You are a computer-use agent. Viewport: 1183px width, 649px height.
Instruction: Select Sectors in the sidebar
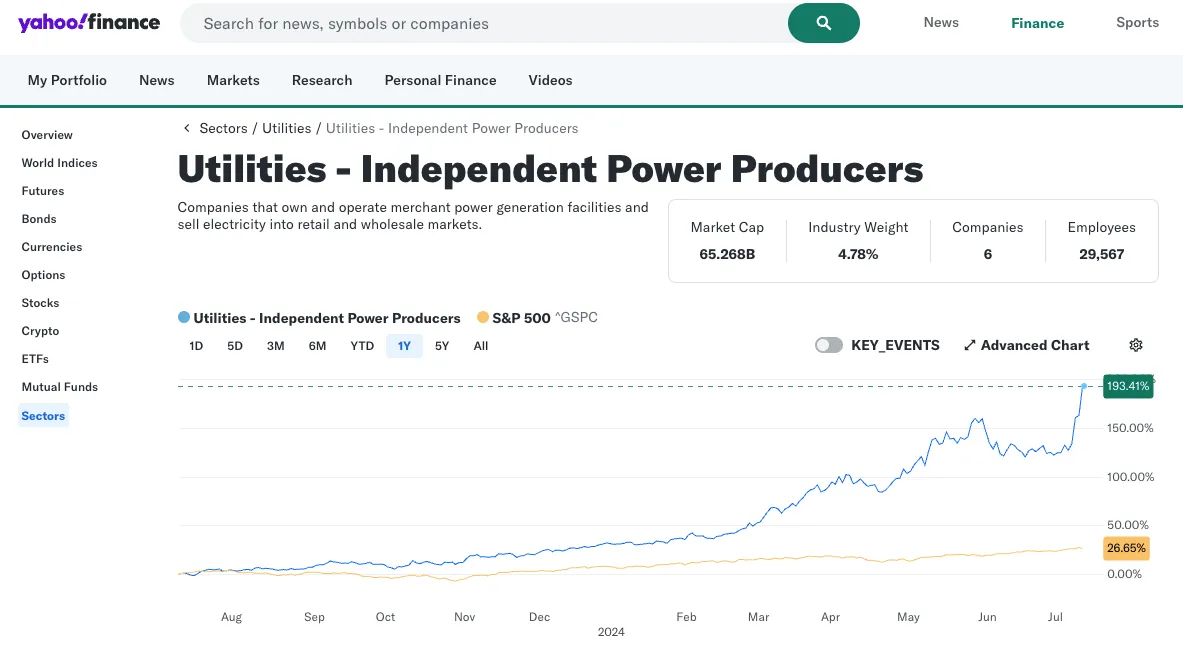coord(43,415)
